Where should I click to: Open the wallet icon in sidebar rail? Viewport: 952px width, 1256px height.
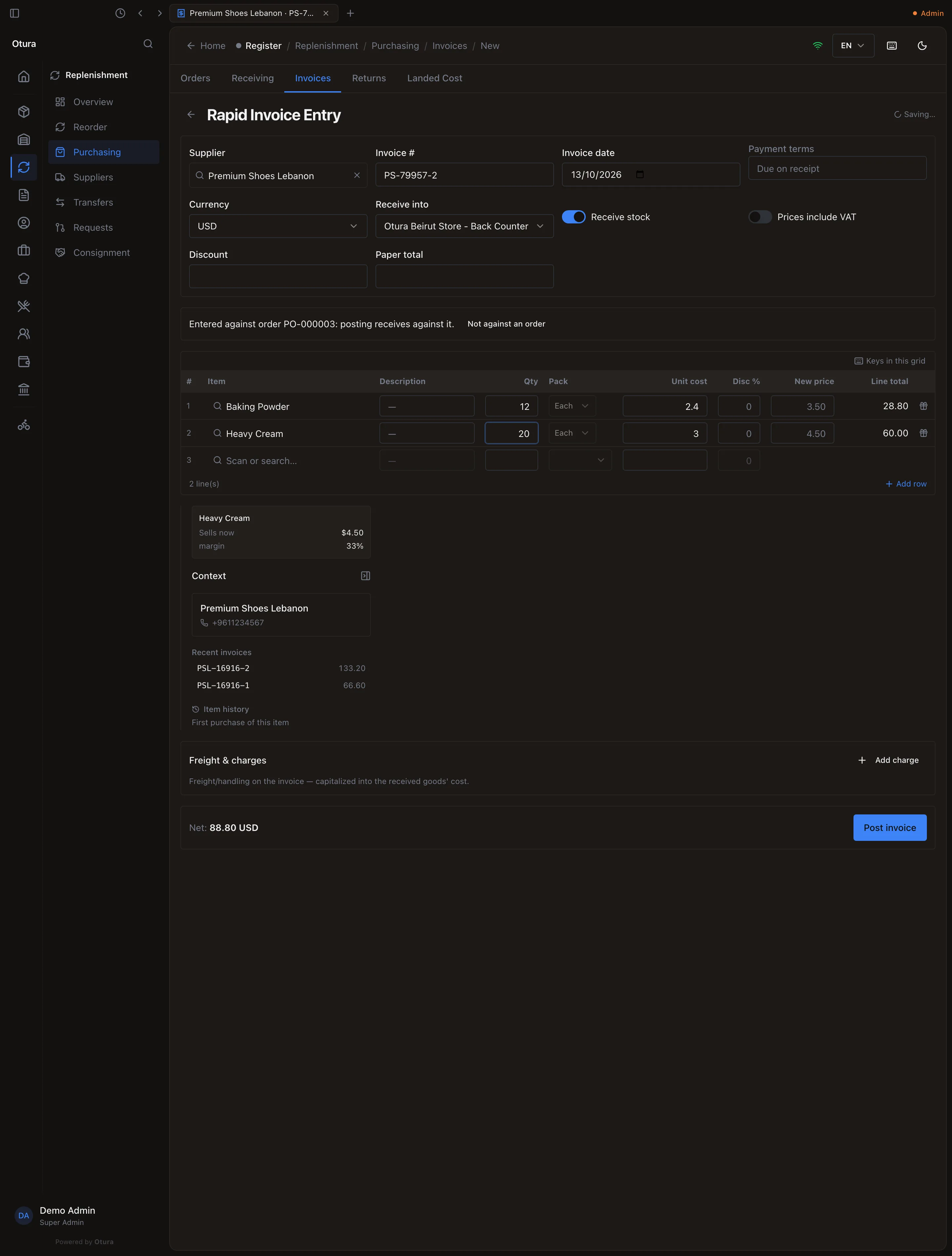click(x=24, y=362)
